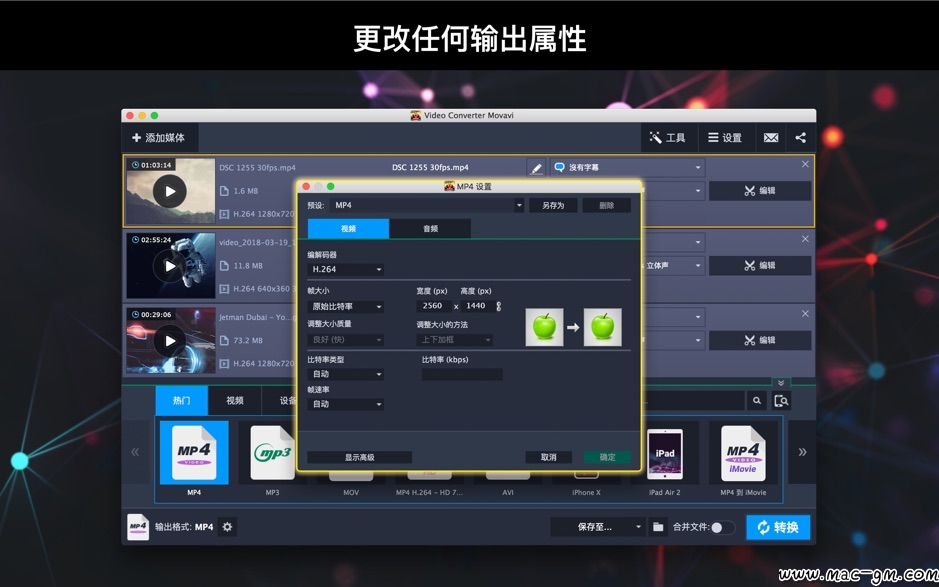Click the 添加媒体 add media button
Viewport: 939px width, 587px height.
159,138
